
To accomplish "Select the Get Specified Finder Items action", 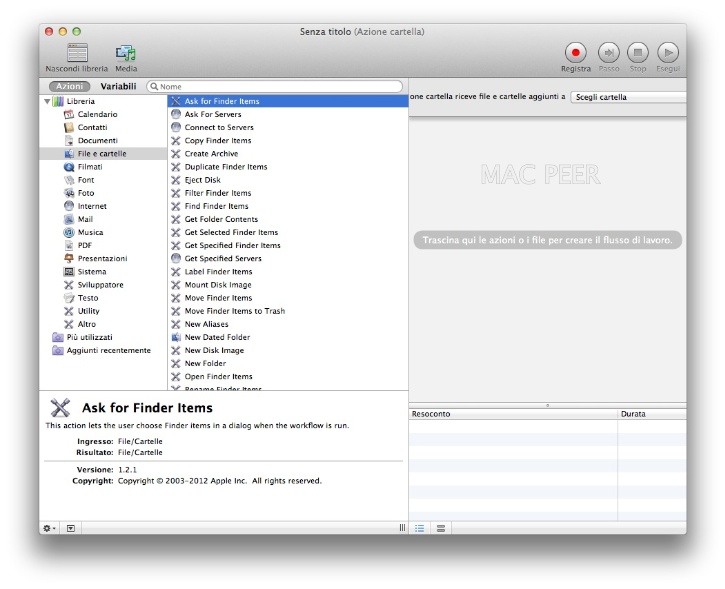I will [288, 245].
